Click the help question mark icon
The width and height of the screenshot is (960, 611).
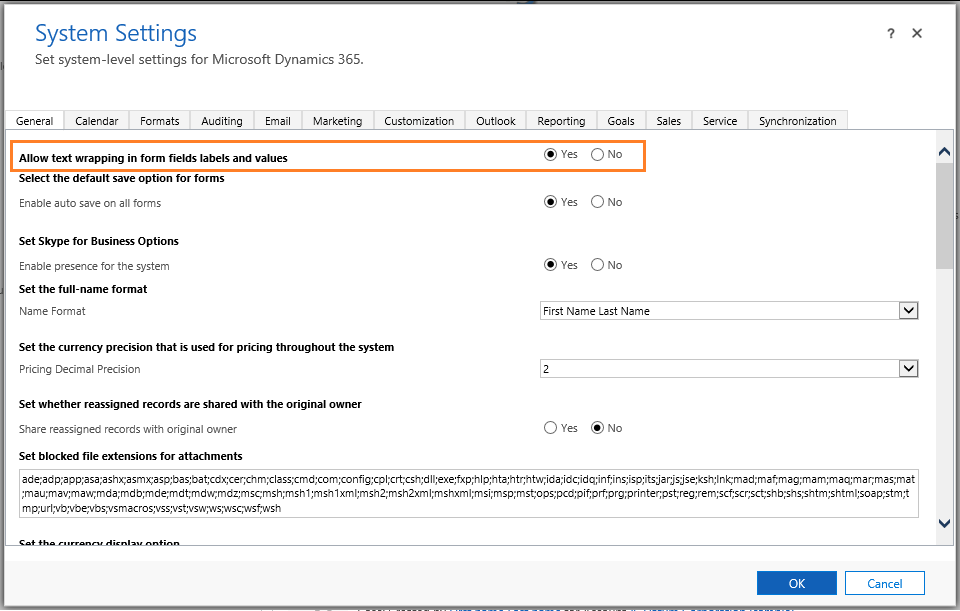(890, 34)
